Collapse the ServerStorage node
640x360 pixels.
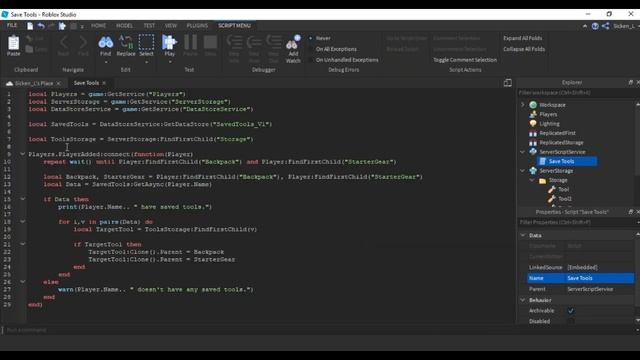[x=523, y=171]
